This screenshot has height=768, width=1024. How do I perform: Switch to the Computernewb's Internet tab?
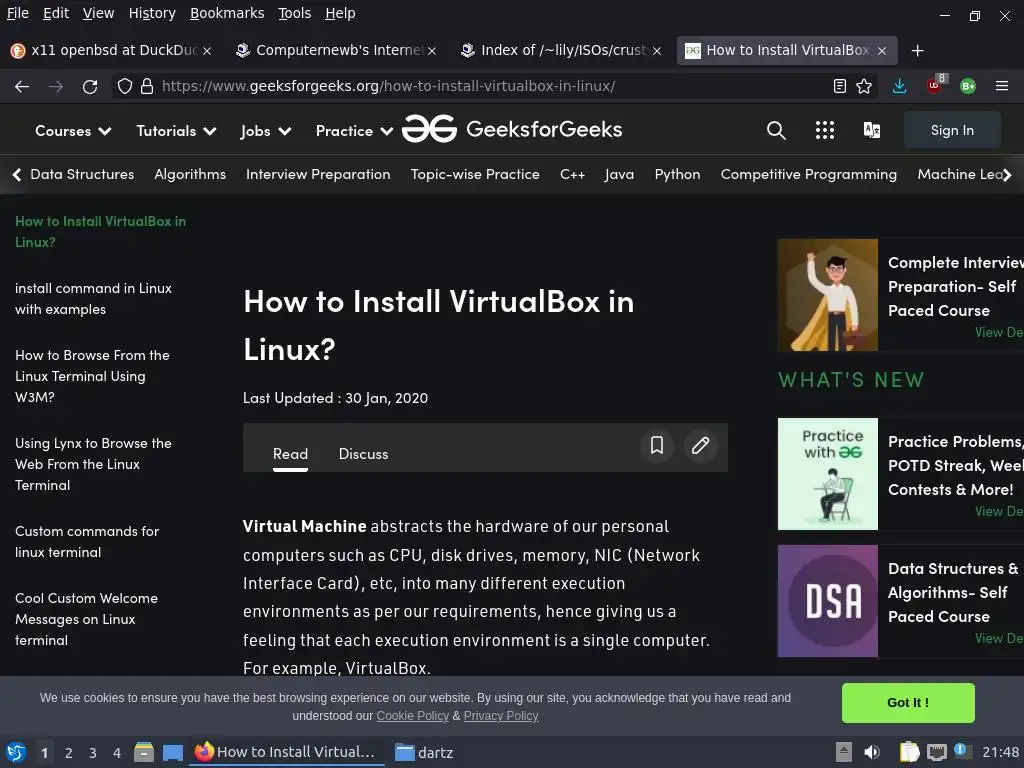tap(337, 50)
